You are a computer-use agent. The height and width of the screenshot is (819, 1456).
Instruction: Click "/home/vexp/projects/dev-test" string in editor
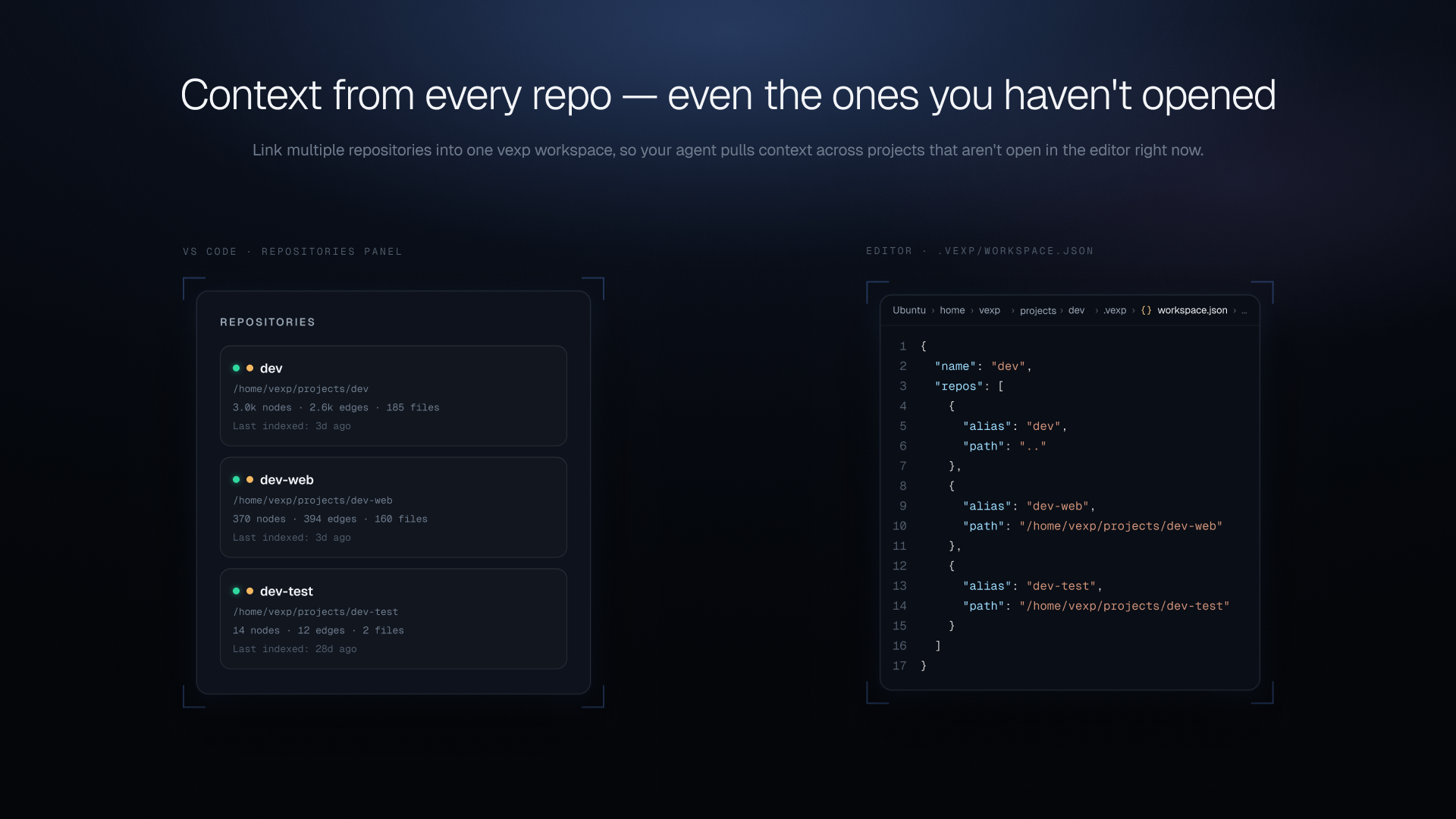coord(1124,606)
